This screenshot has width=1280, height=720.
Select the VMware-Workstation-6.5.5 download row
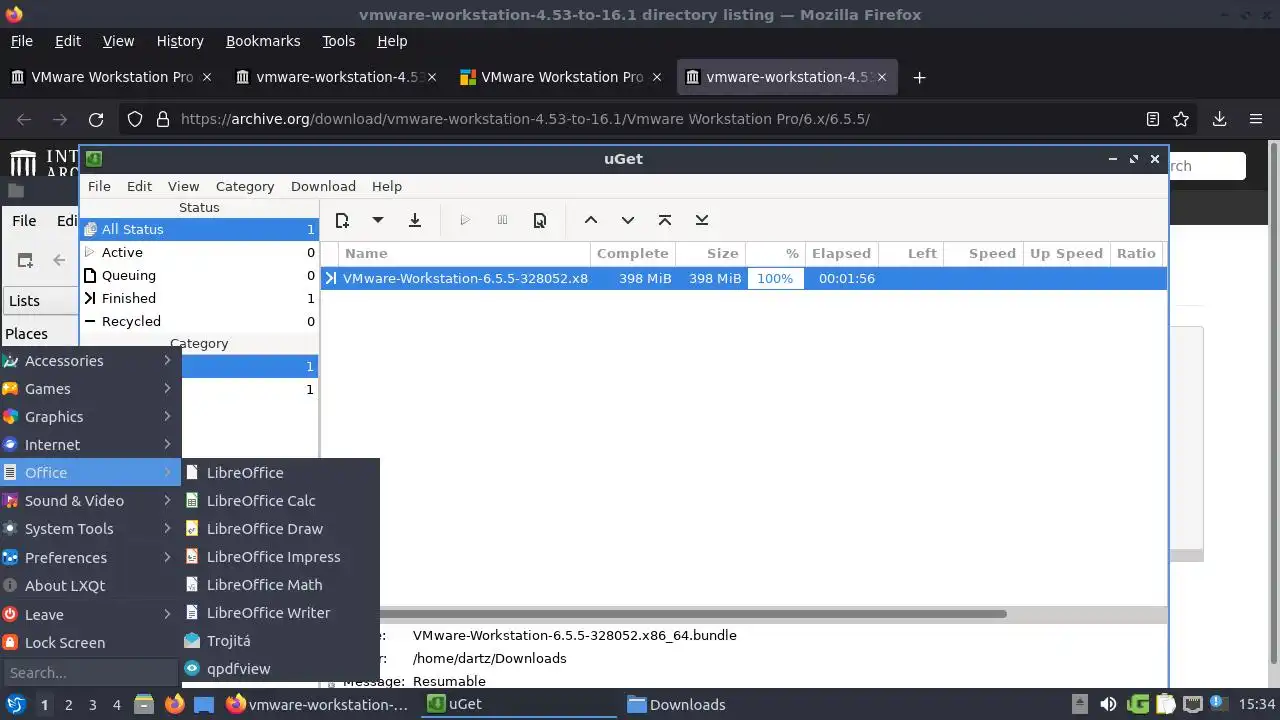pos(743,278)
